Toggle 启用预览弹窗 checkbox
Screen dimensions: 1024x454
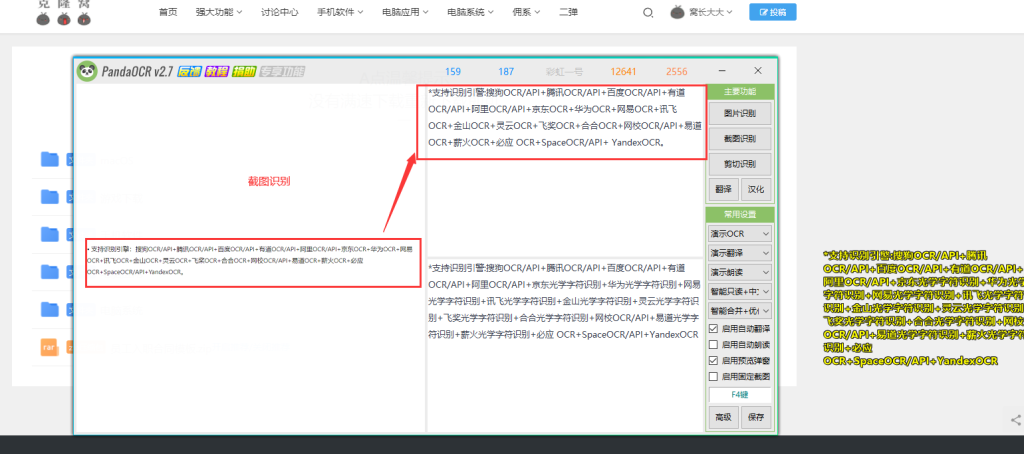pyautogui.click(x=714, y=361)
